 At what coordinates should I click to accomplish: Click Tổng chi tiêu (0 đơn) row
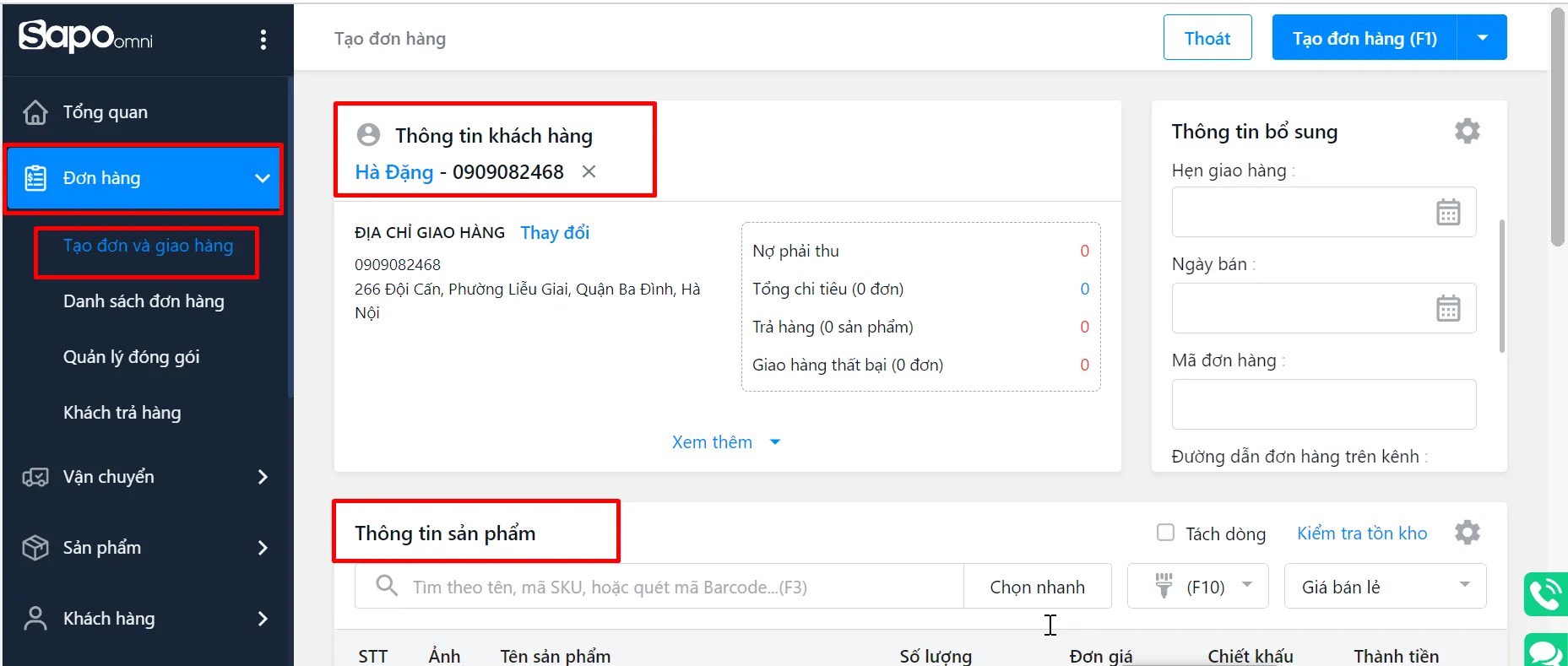pyautogui.click(x=920, y=289)
